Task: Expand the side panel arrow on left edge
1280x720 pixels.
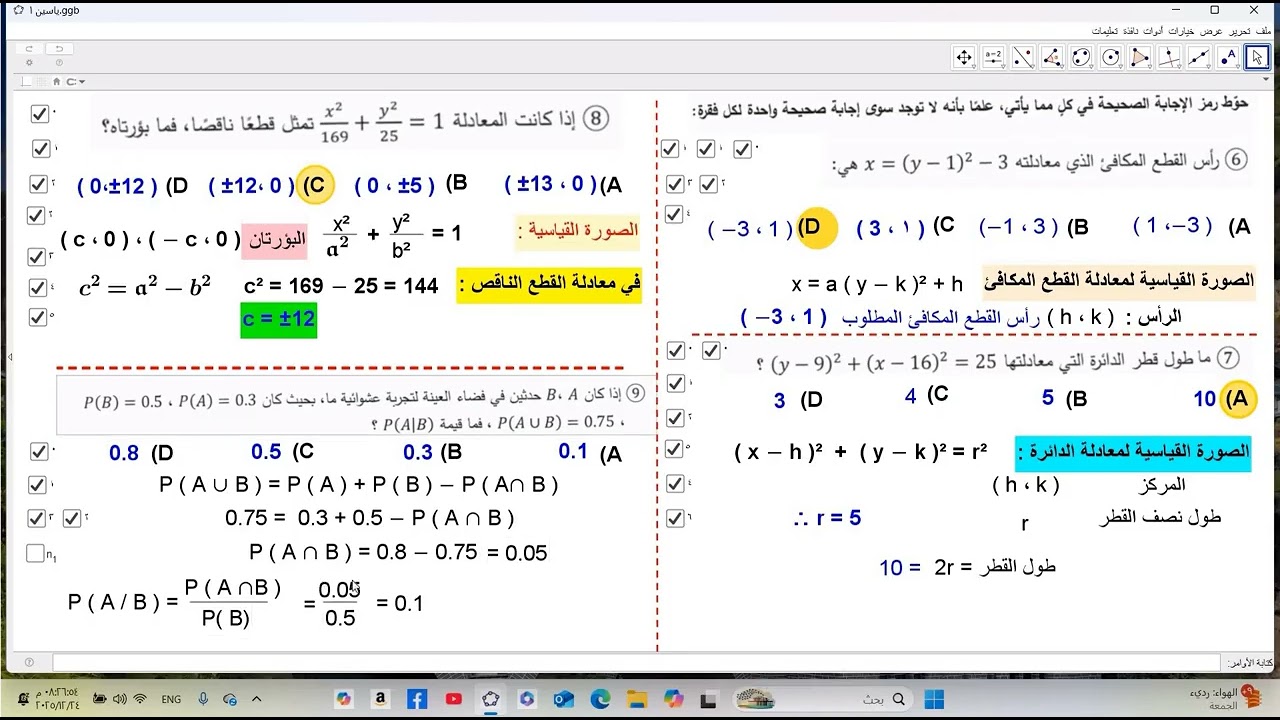Action: tap(10, 357)
